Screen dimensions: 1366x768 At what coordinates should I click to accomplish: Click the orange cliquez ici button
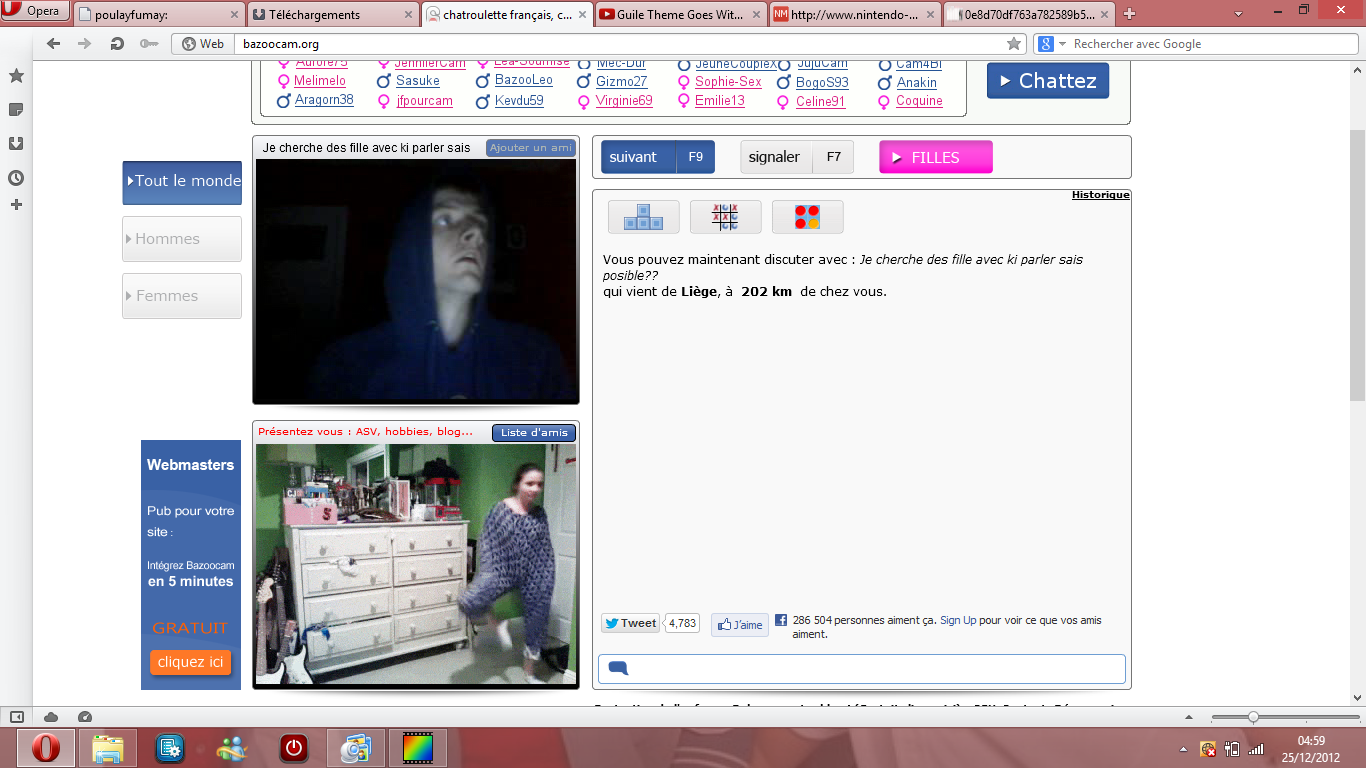pos(191,663)
